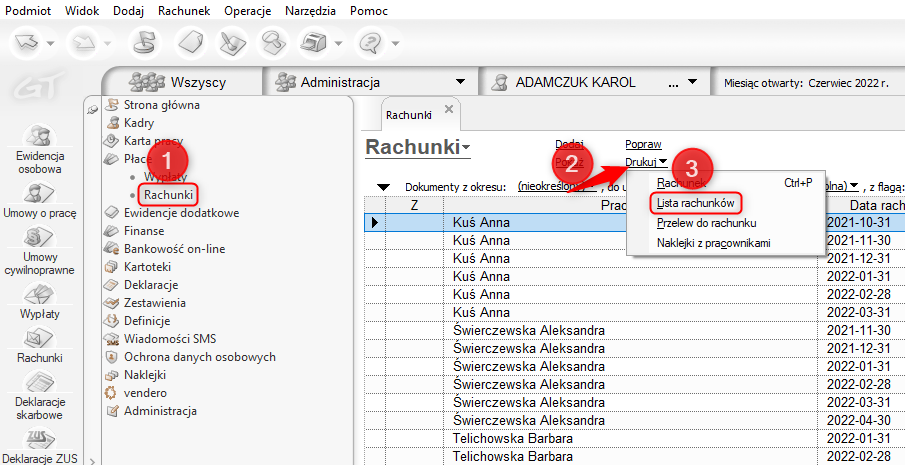
Task: Click the pin icon beside navigation tree
Action: click(x=92, y=110)
